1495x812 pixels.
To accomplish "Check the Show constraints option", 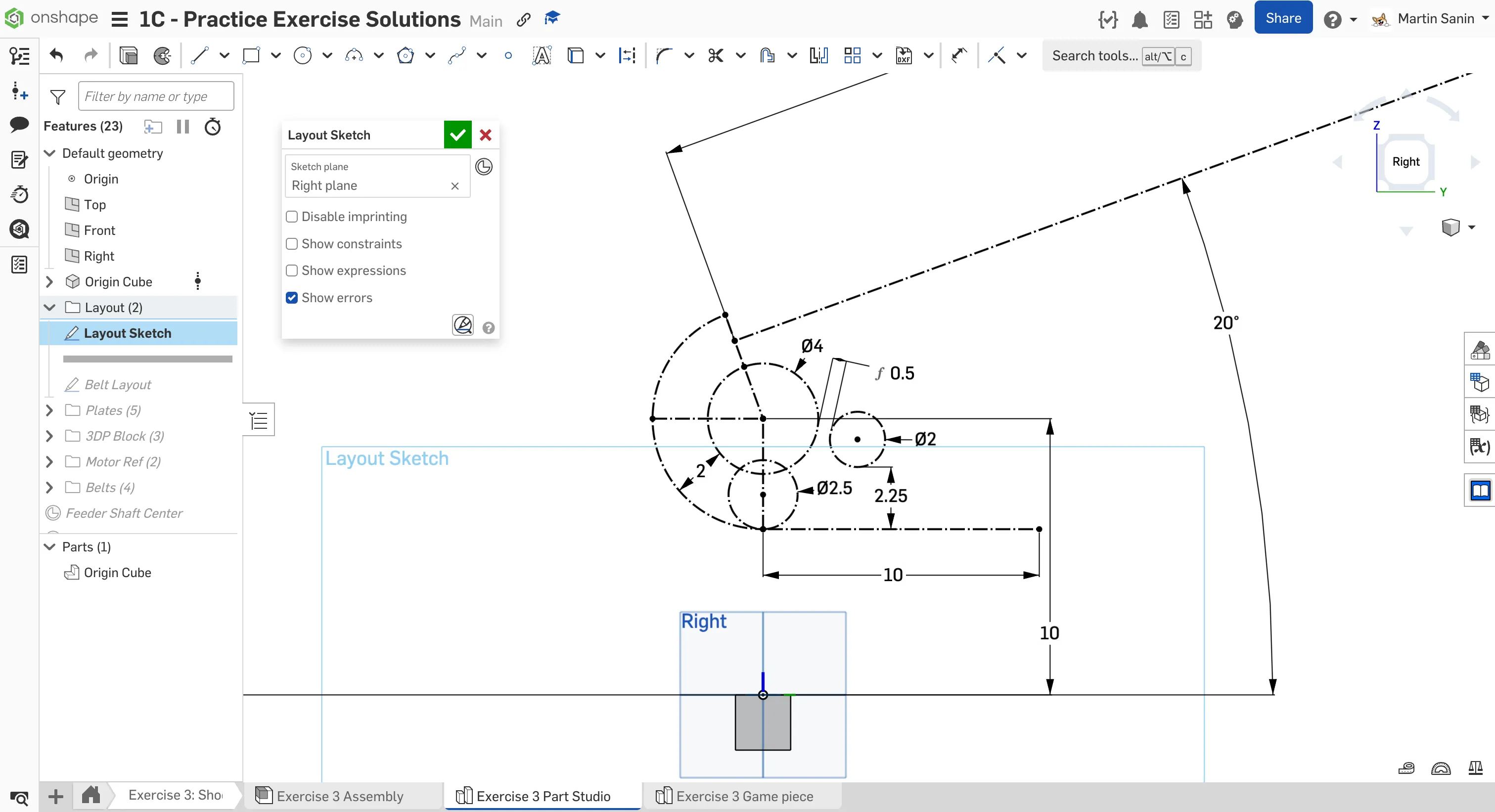I will click(x=292, y=244).
